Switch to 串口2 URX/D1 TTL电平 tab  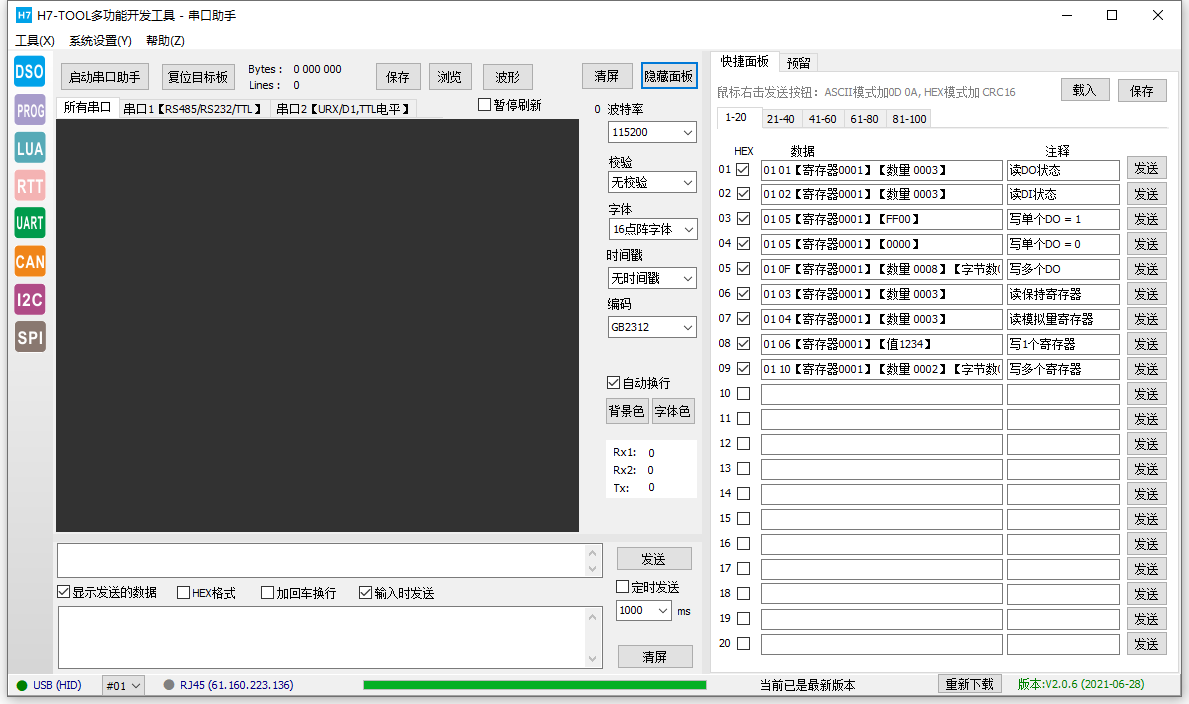(x=343, y=109)
